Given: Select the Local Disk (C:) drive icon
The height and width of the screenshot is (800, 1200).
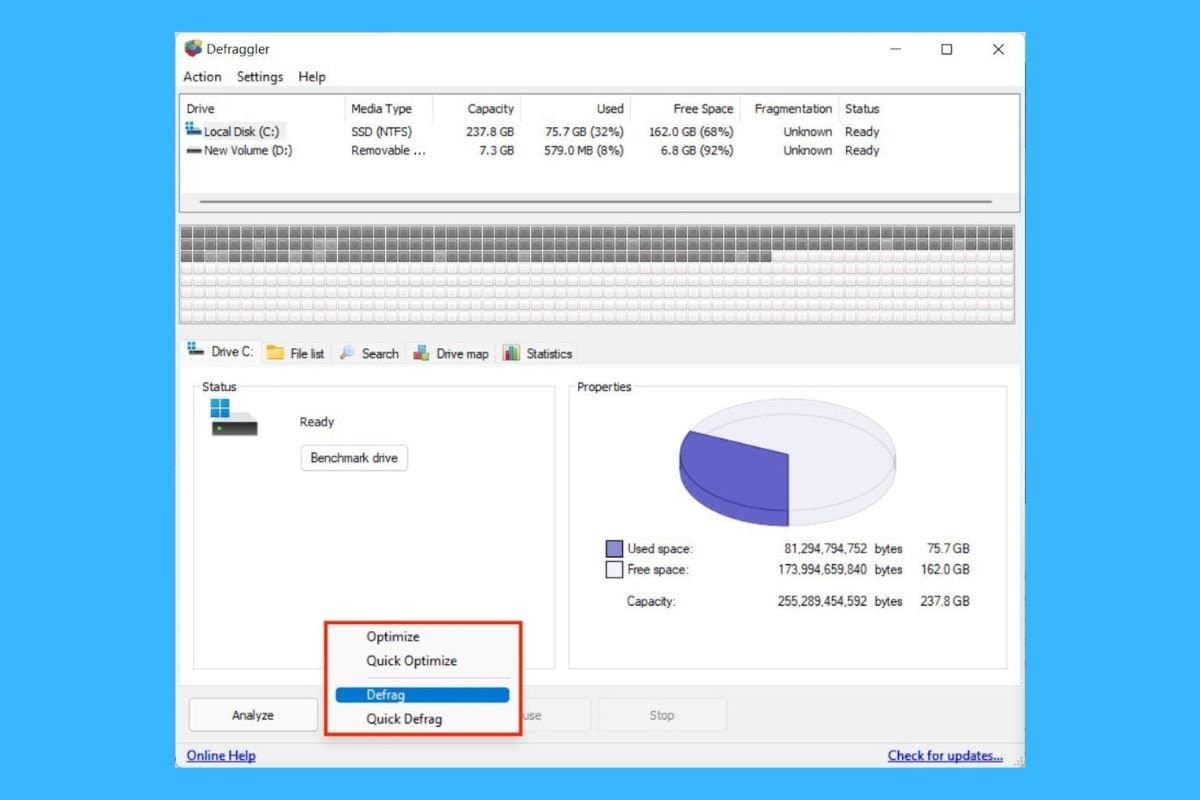Looking at the screenshot, I should pyautogui.click(x=191, y=130).
